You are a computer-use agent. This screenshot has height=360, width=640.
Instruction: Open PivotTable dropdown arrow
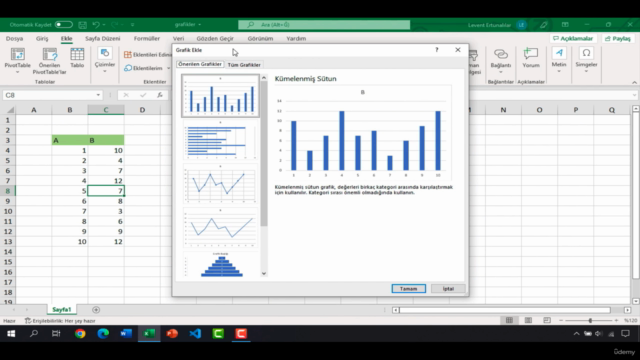coord(18,72)
